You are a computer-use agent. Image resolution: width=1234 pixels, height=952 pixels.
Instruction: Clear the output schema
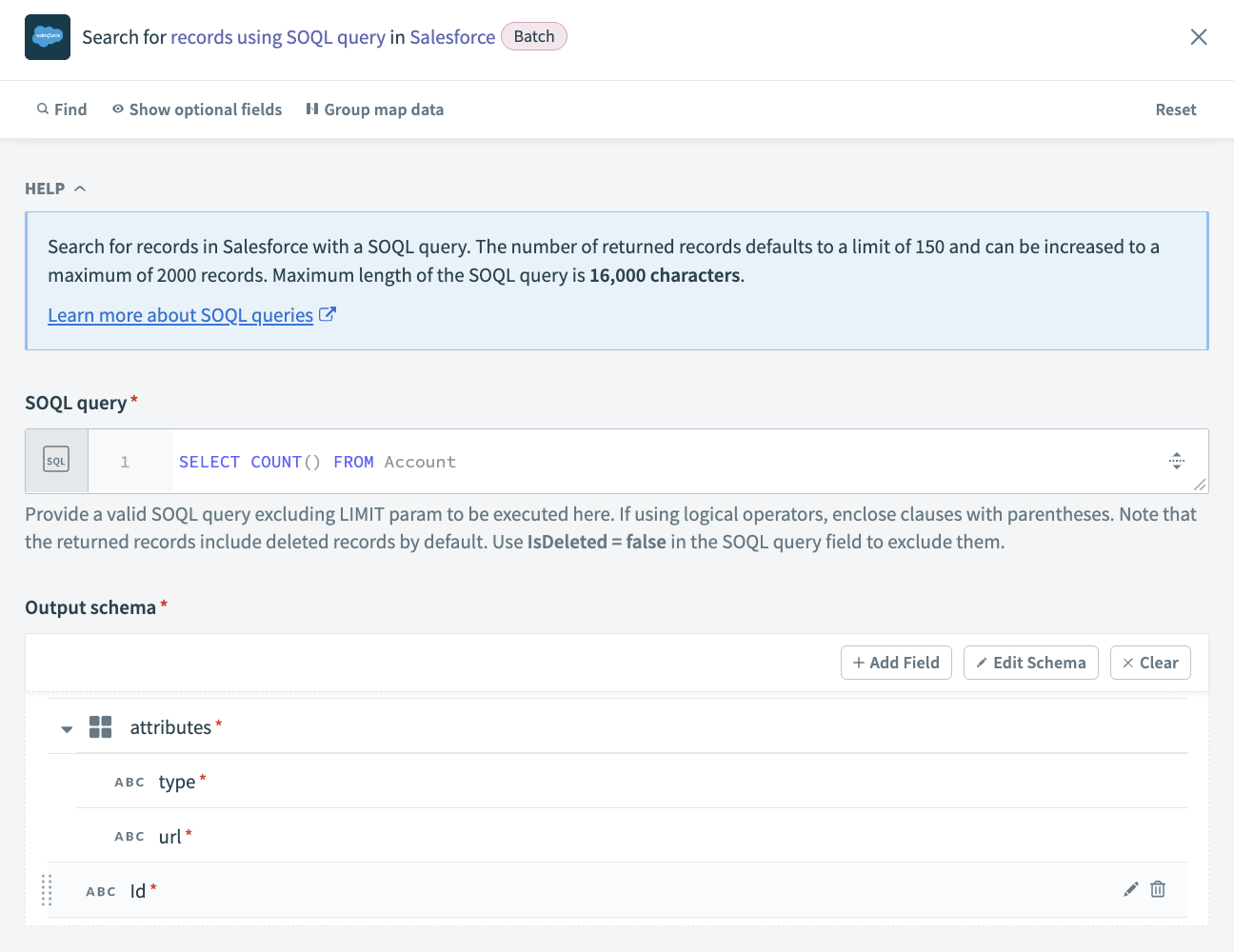click(x=1150, y=662)
